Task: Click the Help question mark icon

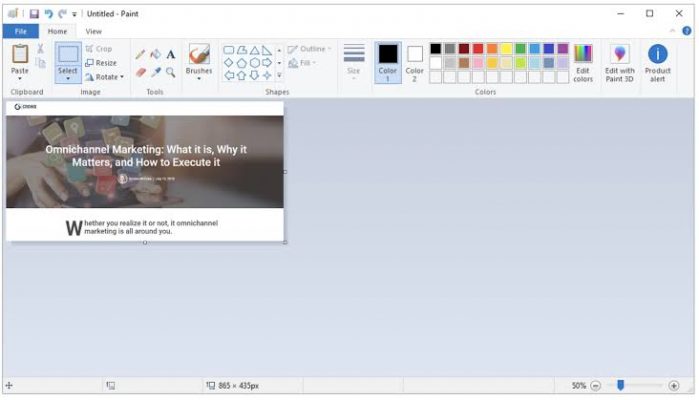Action: click(x=687, y=31)
